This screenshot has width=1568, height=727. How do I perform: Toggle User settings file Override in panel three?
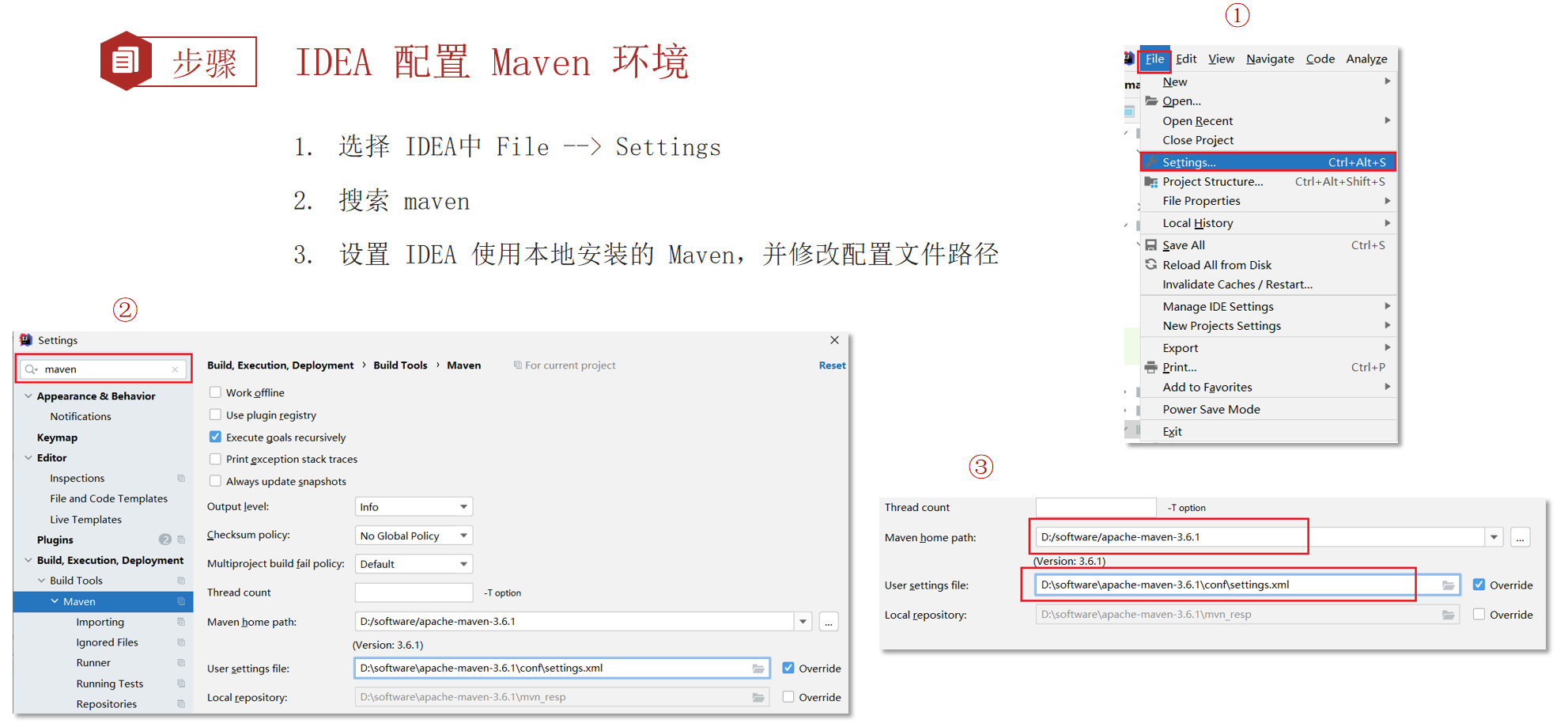(1479, 585)
